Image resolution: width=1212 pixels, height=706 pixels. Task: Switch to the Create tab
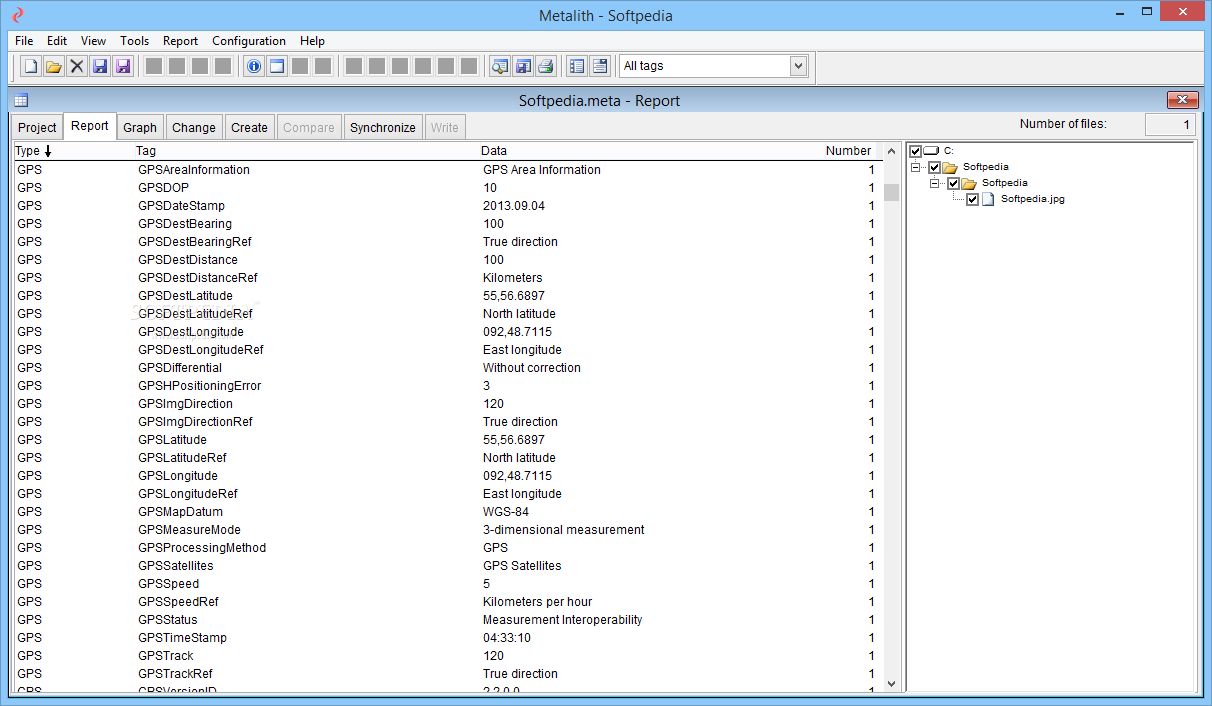[x=249, y=128]
